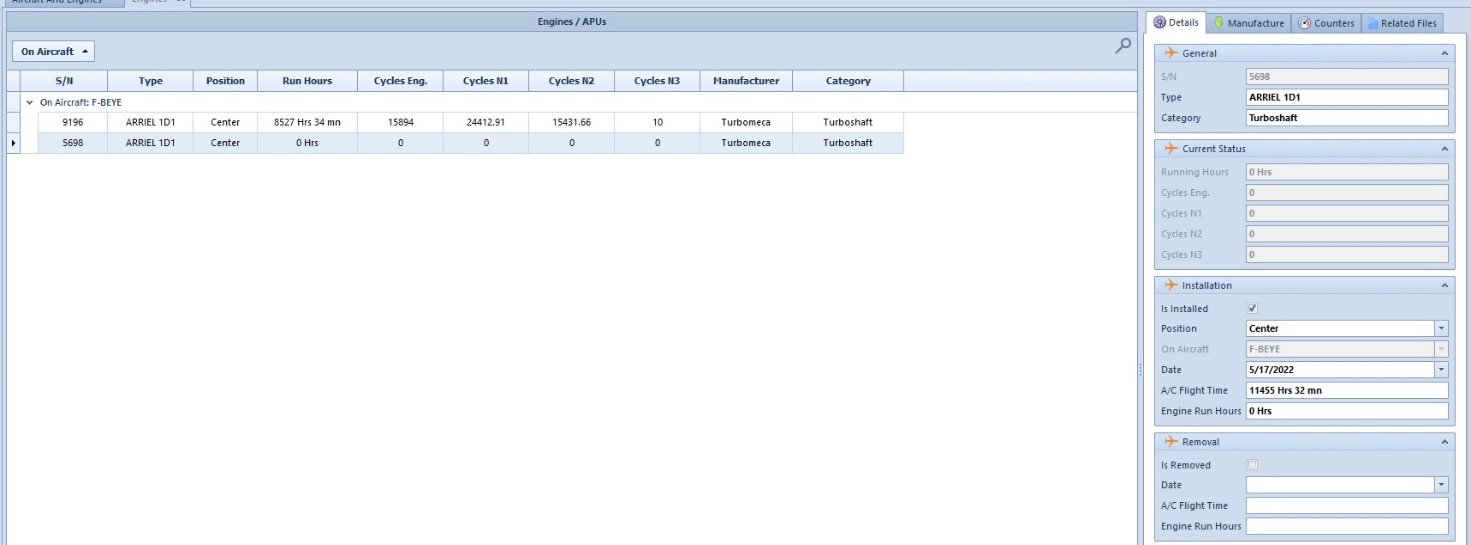Sort by the Cycles N2 column header
1471x545 pixels.
571,81
